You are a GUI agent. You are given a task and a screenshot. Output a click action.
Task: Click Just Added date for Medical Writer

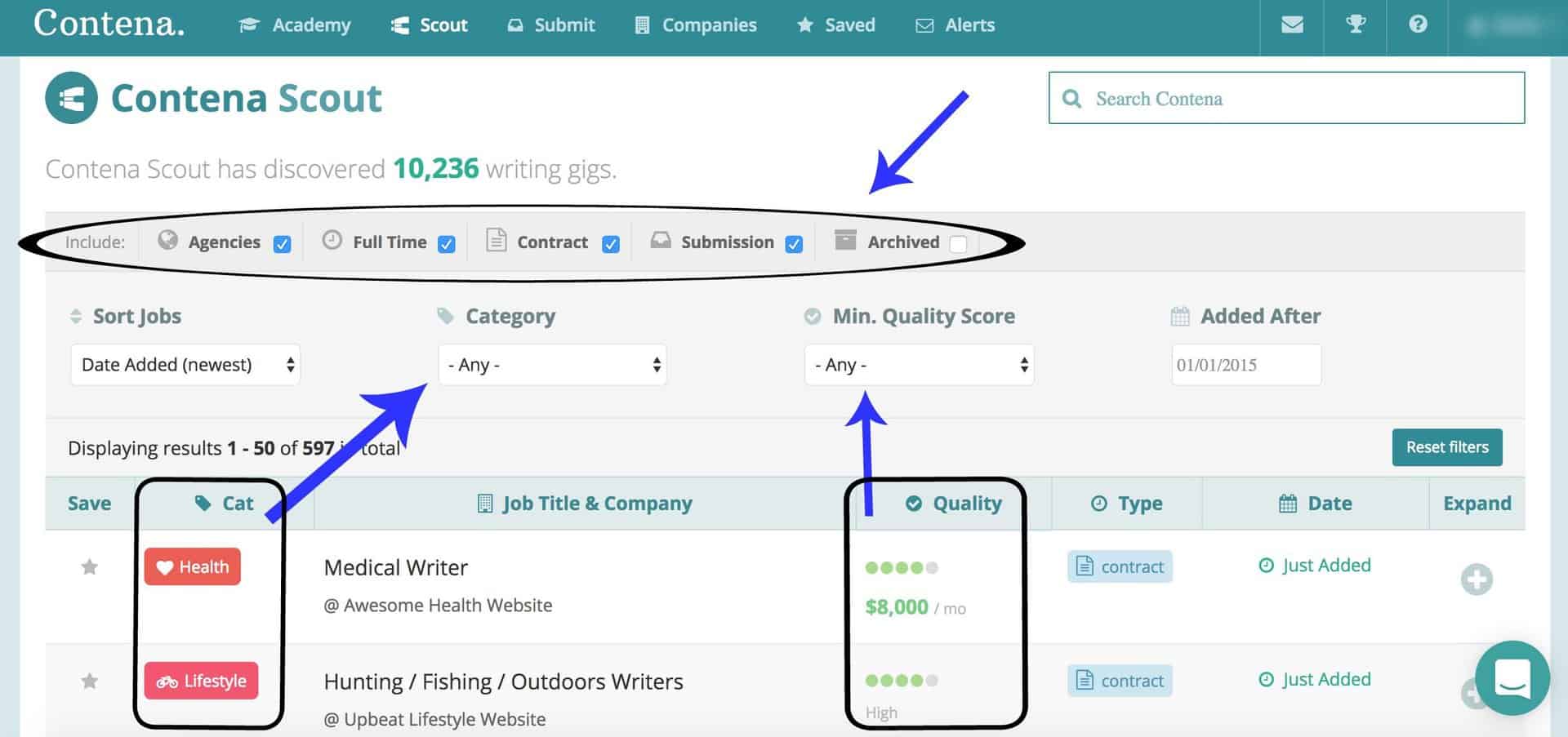point(1315,566)
